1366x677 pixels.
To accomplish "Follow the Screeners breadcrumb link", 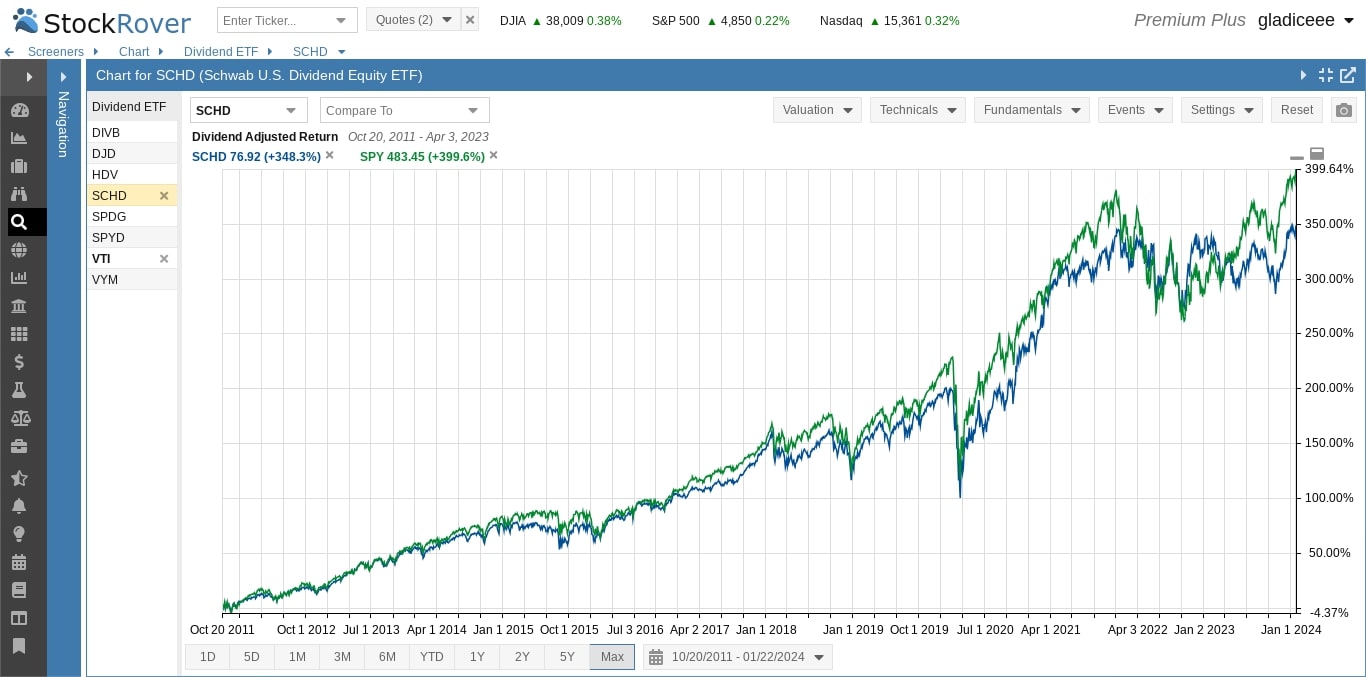I will coord(55,51).
